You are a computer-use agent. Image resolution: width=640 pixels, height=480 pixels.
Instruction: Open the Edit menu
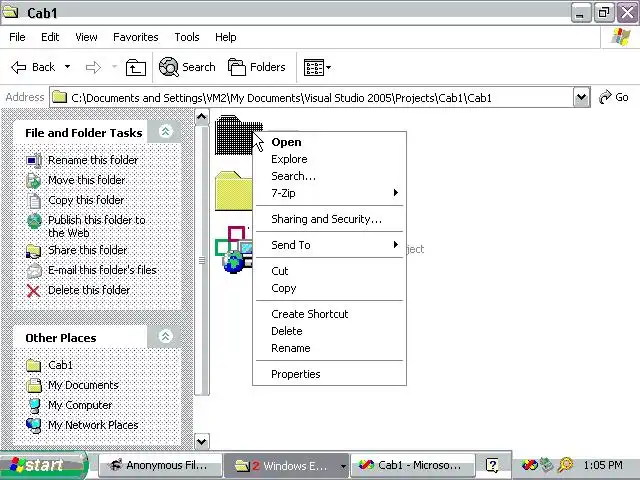[x=50, y=37]
